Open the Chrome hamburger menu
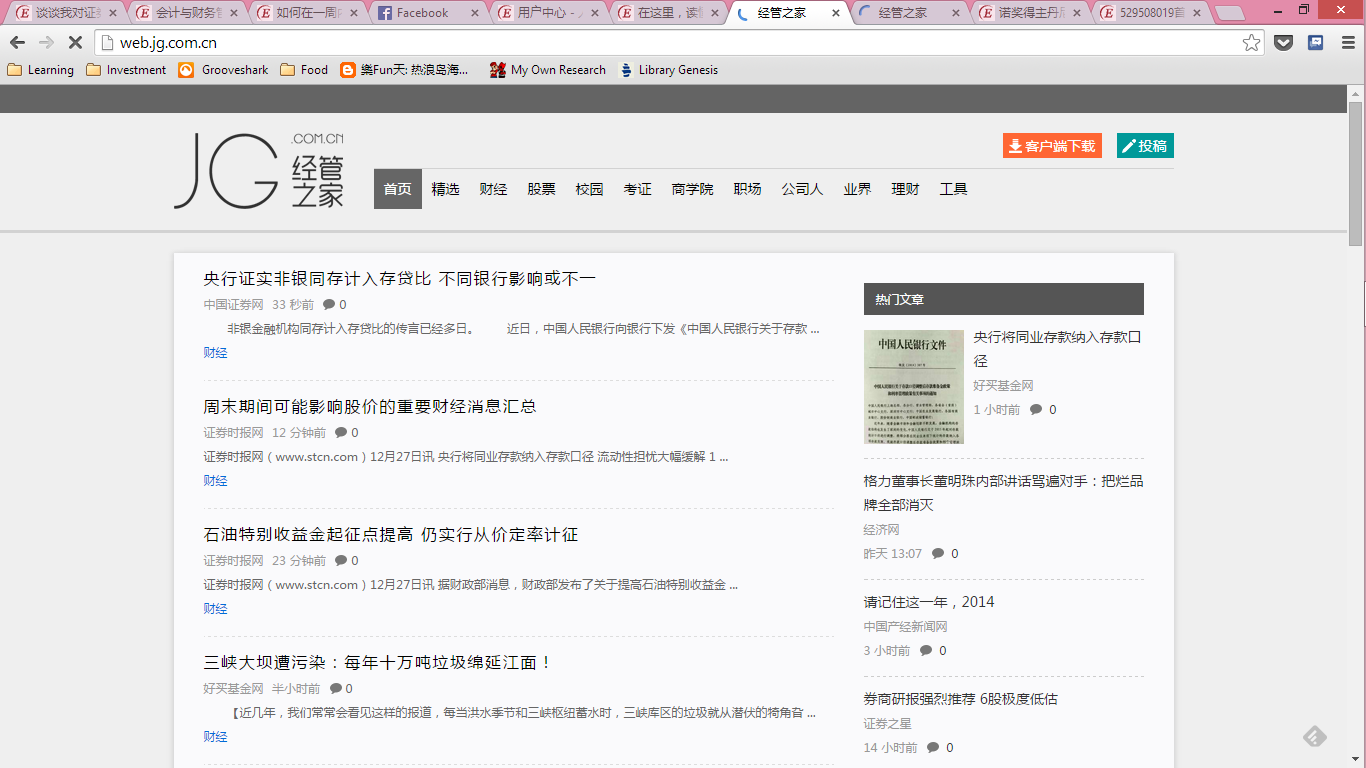 1348,42
